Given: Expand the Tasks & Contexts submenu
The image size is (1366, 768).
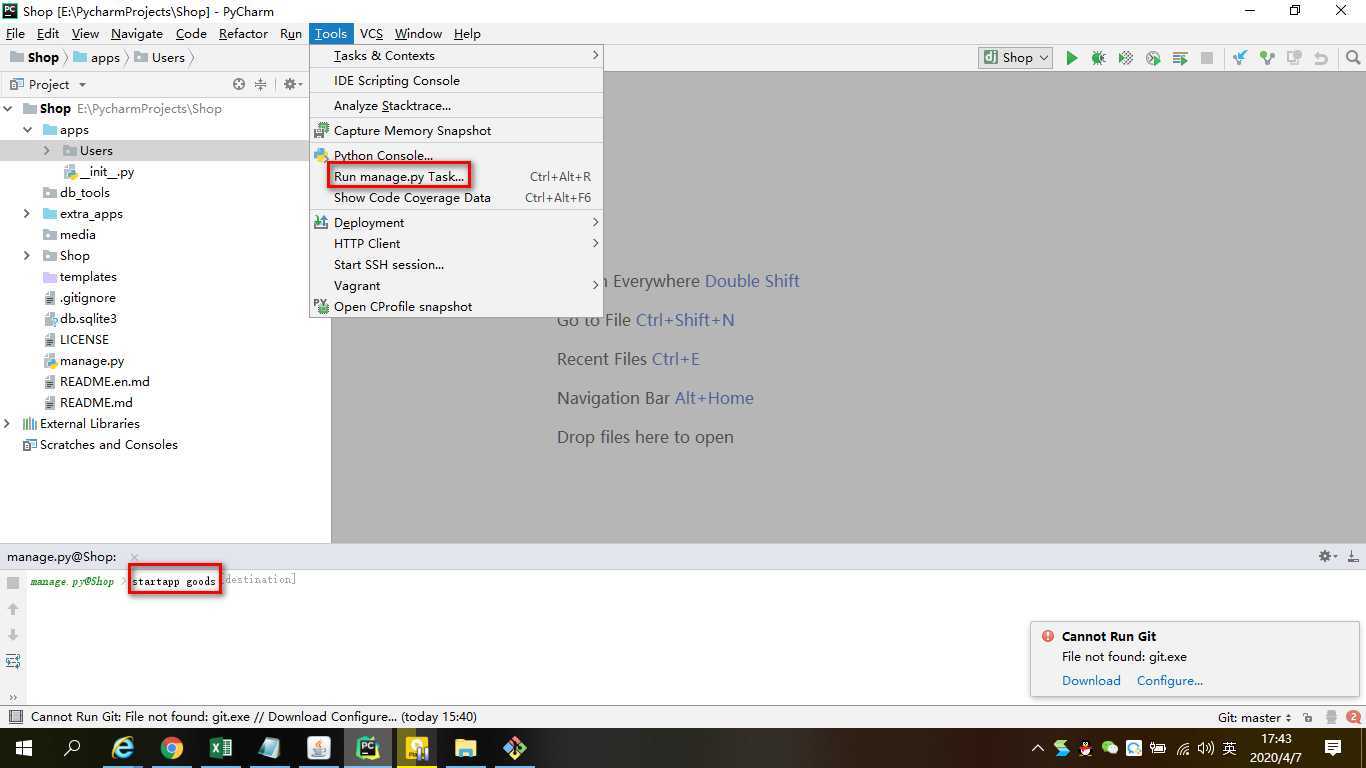Looking at the screenshot, I should coord(456,56).
